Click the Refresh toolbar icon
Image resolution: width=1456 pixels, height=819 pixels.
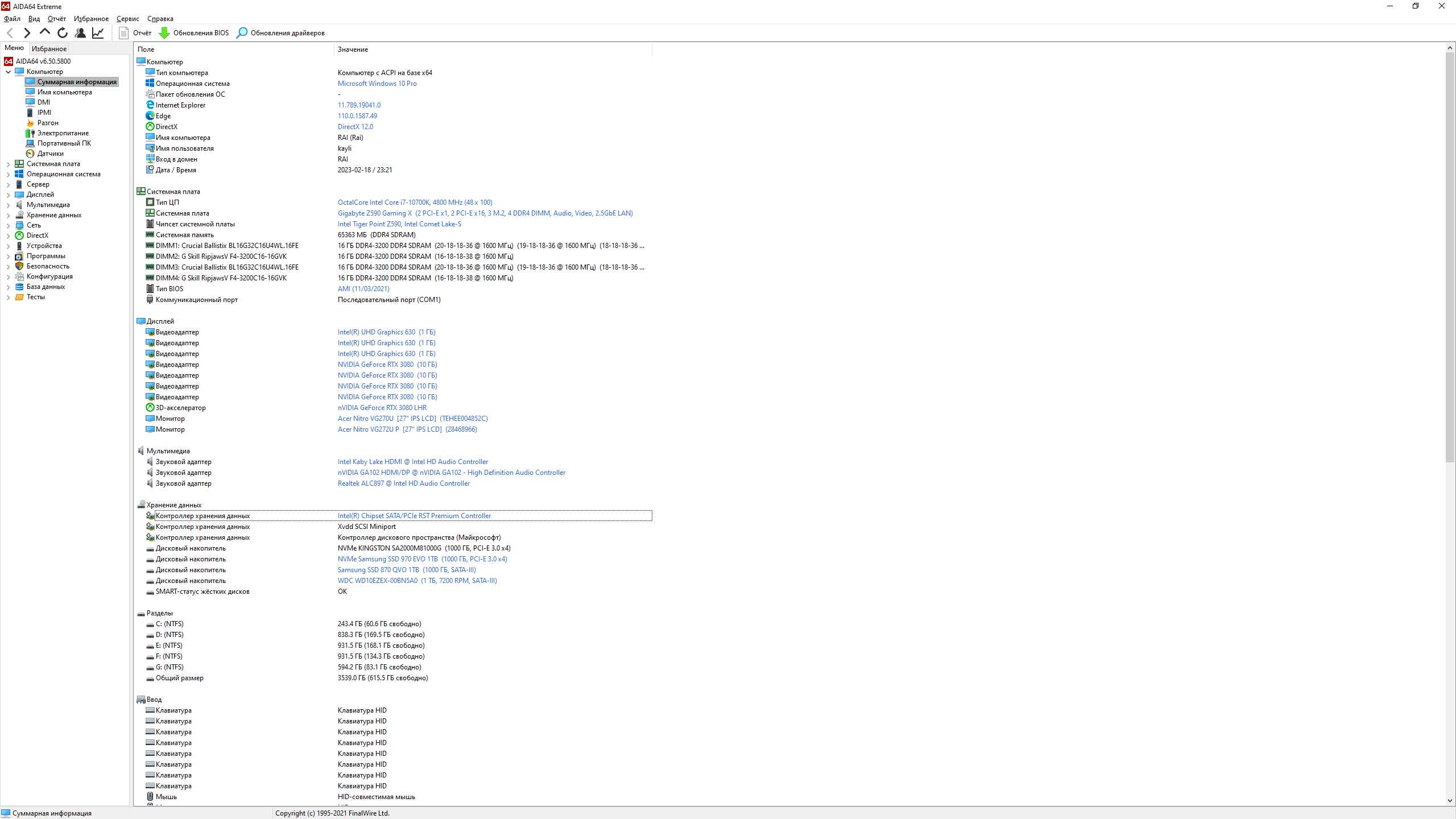[x=63, y=33]
